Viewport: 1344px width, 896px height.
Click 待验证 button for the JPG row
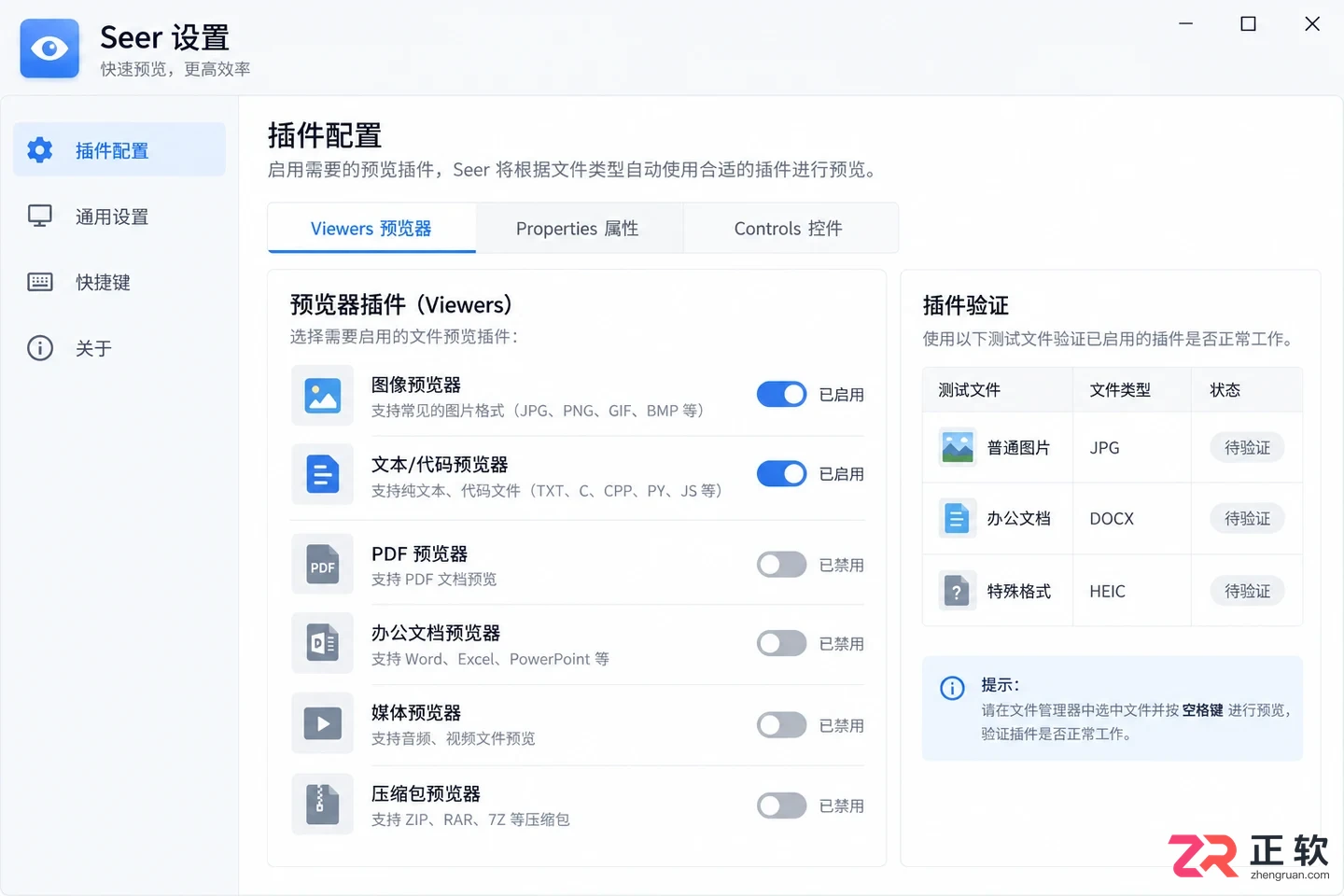point(1247,448)
